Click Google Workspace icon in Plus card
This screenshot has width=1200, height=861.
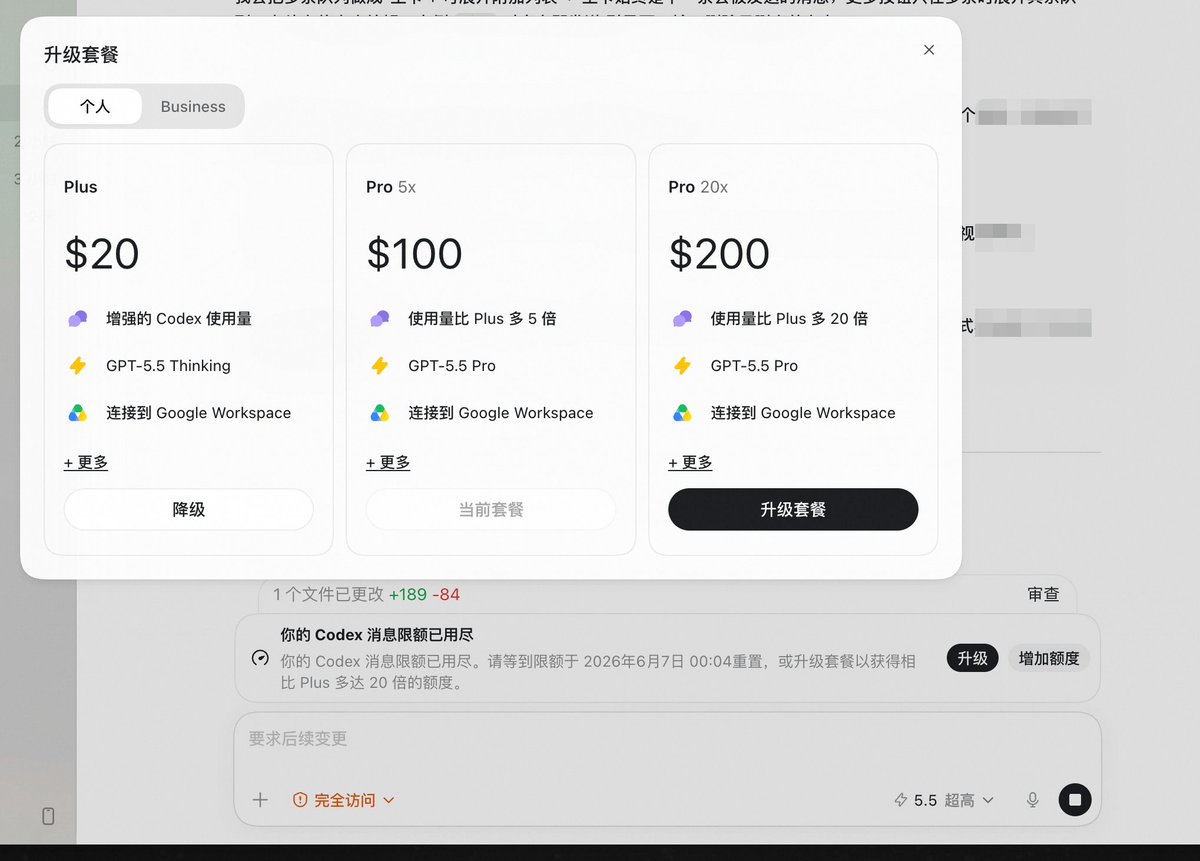point(78,413)
